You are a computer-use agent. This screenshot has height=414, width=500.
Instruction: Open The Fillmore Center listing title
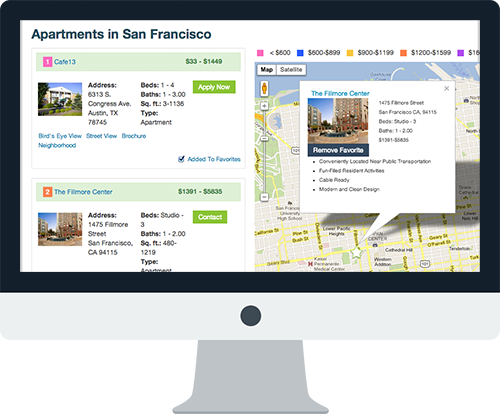pos(83,192)
